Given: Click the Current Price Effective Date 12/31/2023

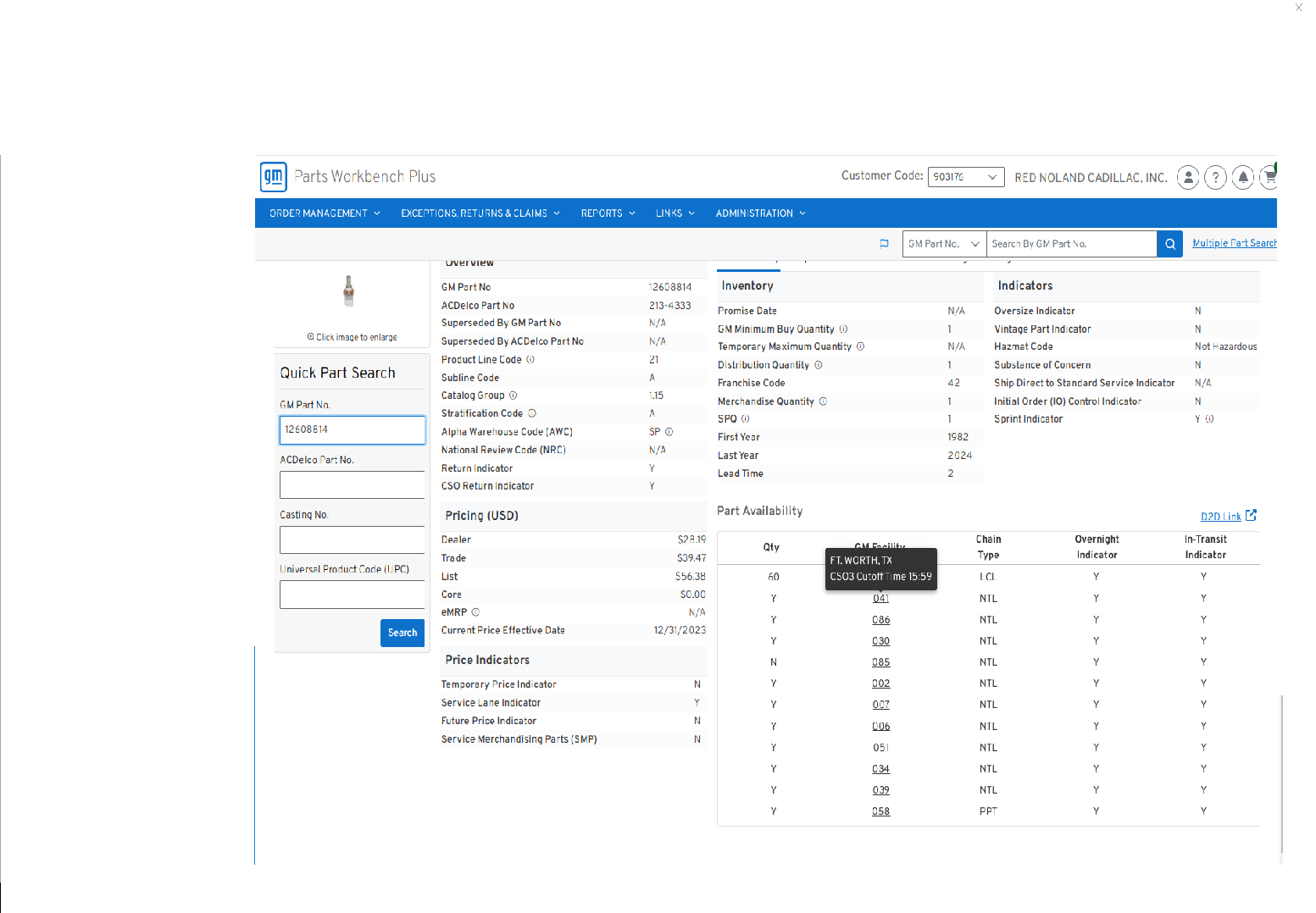Looking at the screenshot, I should pos(680,630).
